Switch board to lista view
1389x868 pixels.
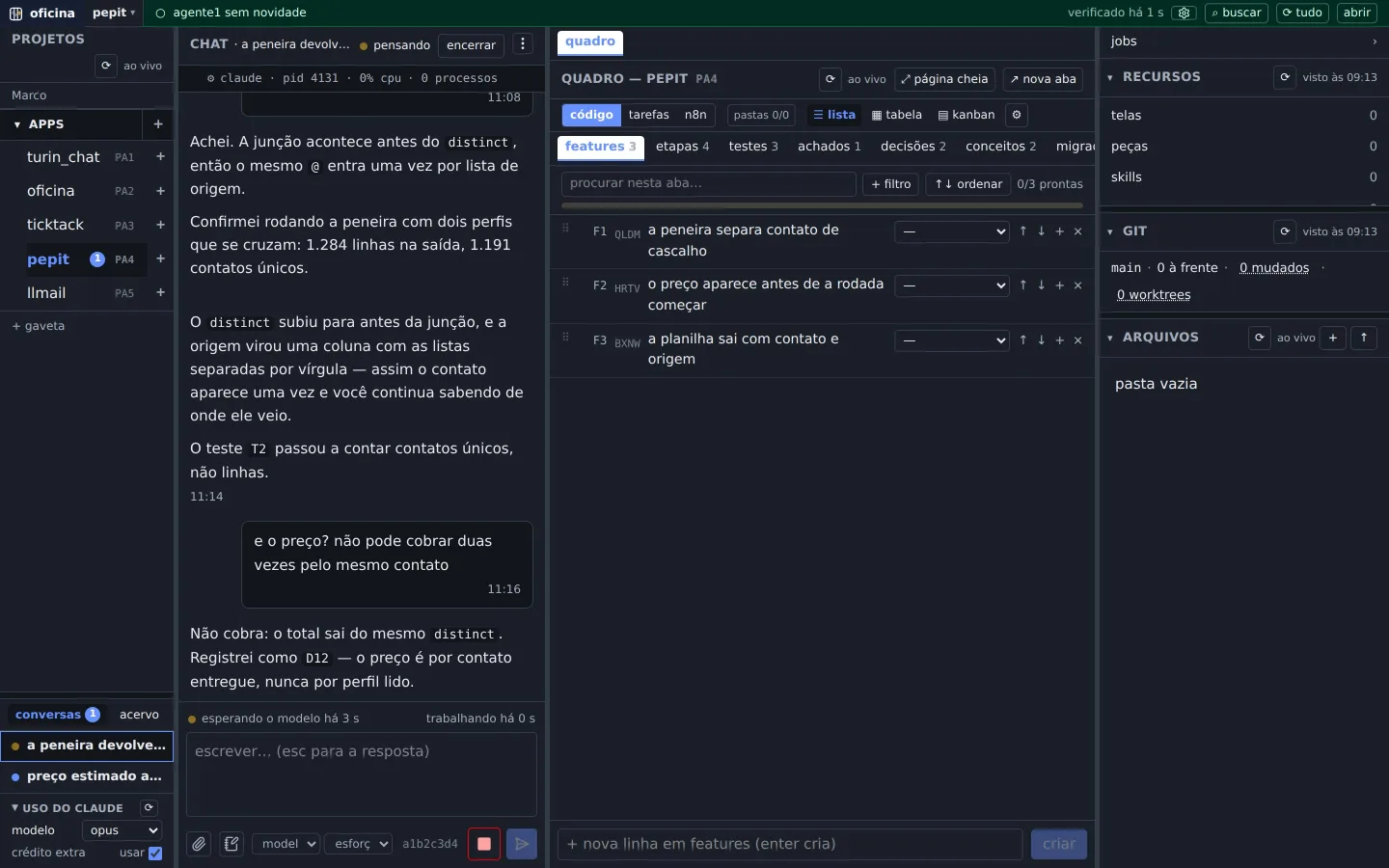pos(834,115)
